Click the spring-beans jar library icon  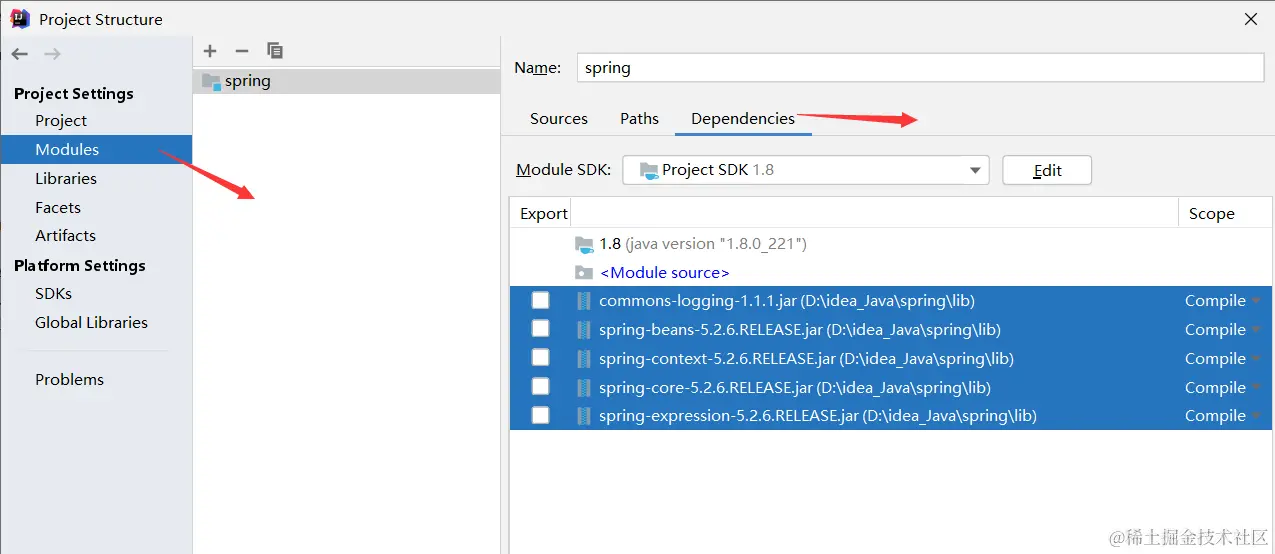point(584,329)
